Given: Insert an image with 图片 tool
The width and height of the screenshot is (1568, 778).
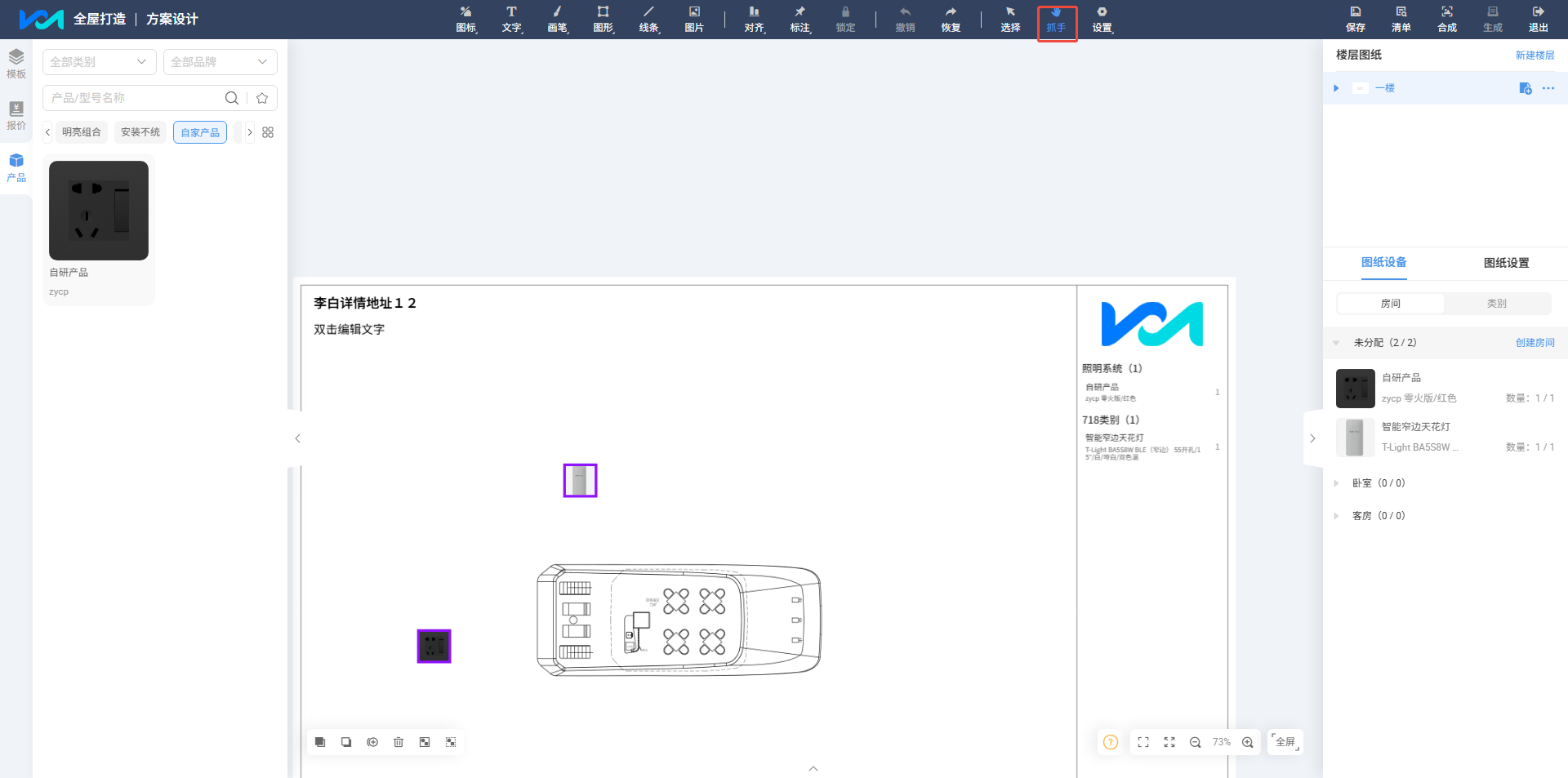Looking at the screenshot, I should [694, 20].
